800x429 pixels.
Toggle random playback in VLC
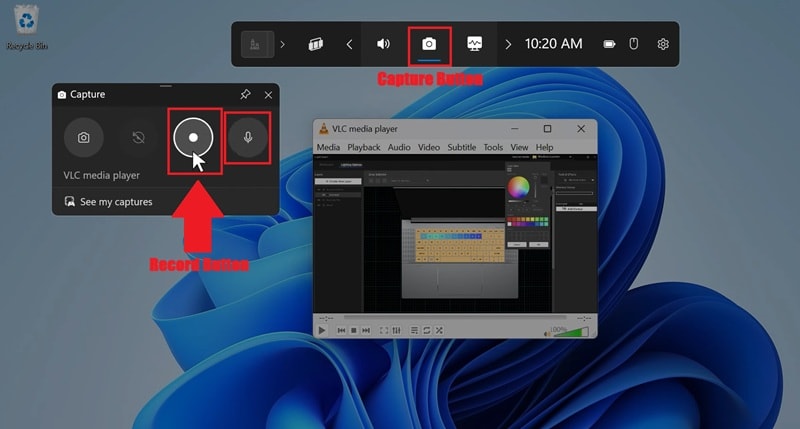tap(439, 331)
